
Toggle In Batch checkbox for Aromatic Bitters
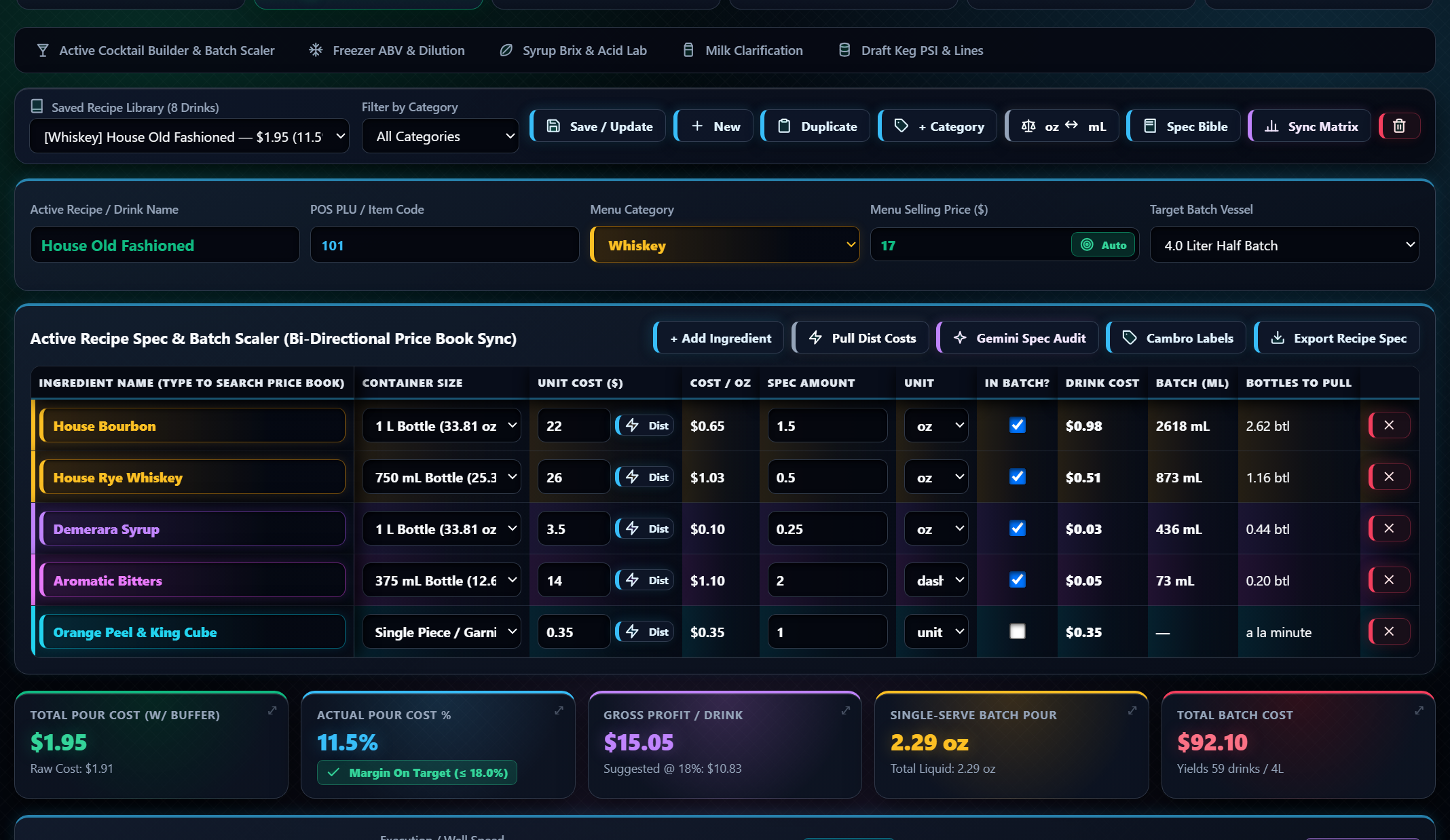click(x=1017, y=580)
